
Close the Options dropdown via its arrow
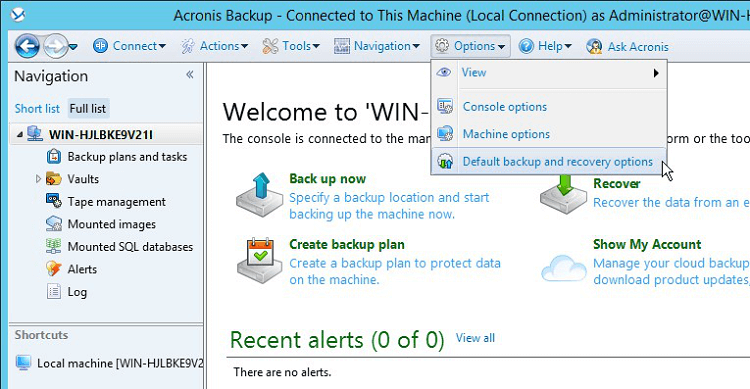point(501,47)
